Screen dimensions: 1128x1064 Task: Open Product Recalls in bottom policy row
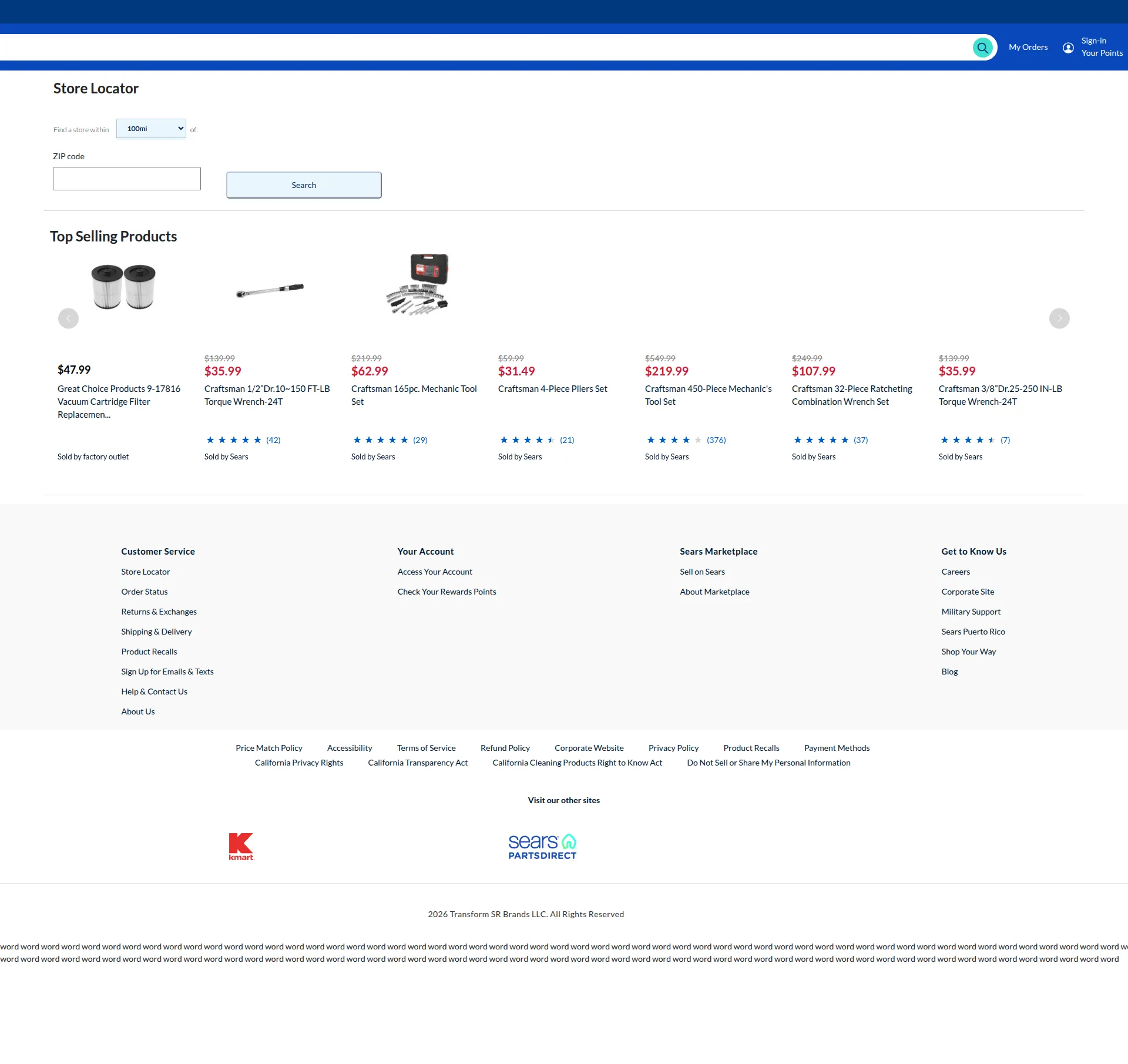point(751,748)
